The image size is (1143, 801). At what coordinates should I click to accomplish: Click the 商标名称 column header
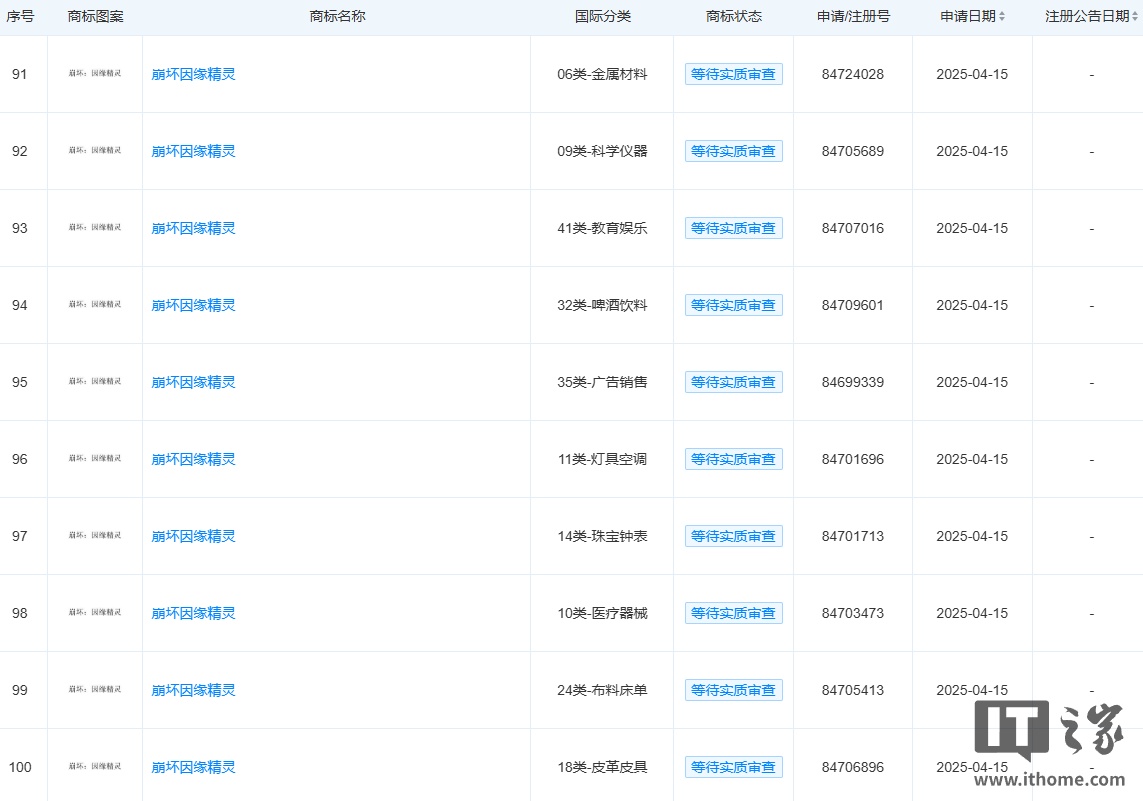point(337,16)
